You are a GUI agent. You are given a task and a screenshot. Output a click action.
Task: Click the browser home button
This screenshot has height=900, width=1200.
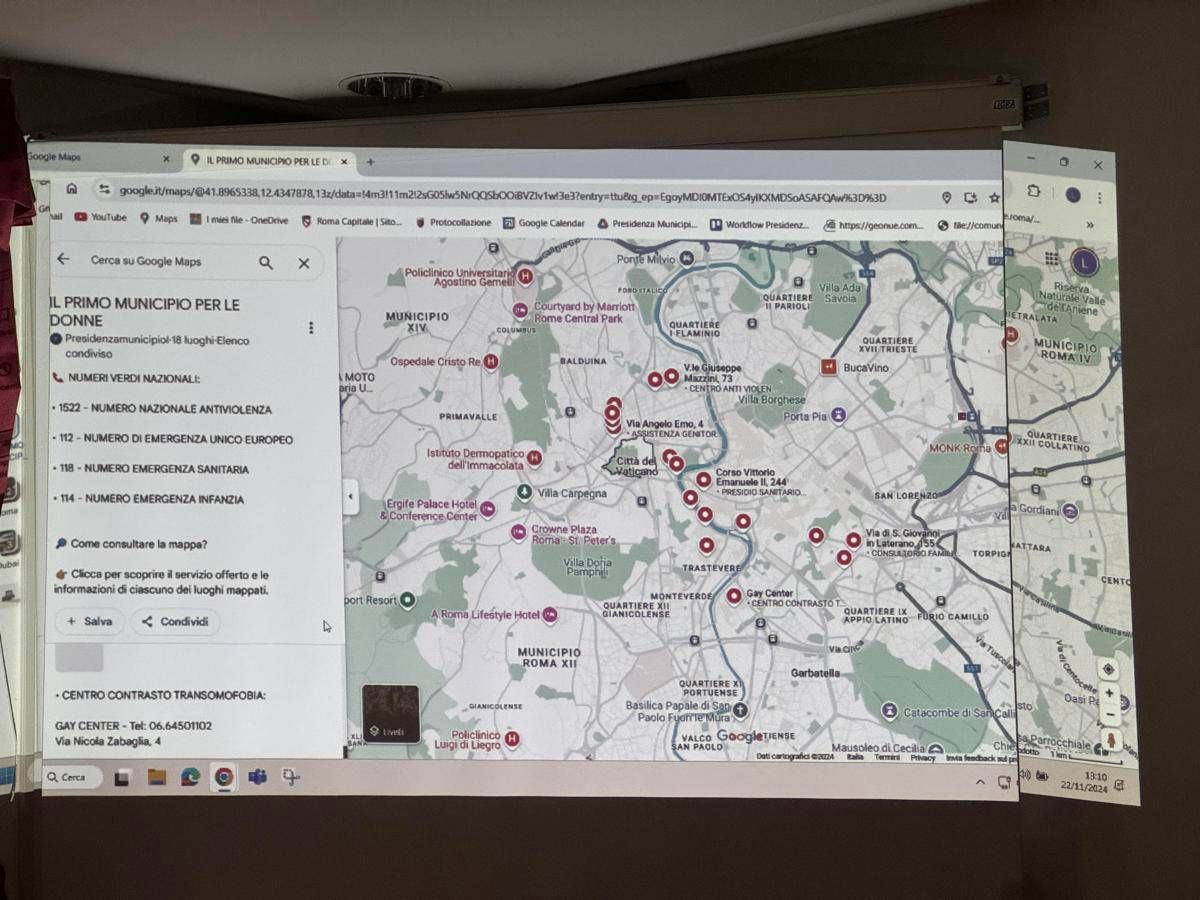pos(72,188)
